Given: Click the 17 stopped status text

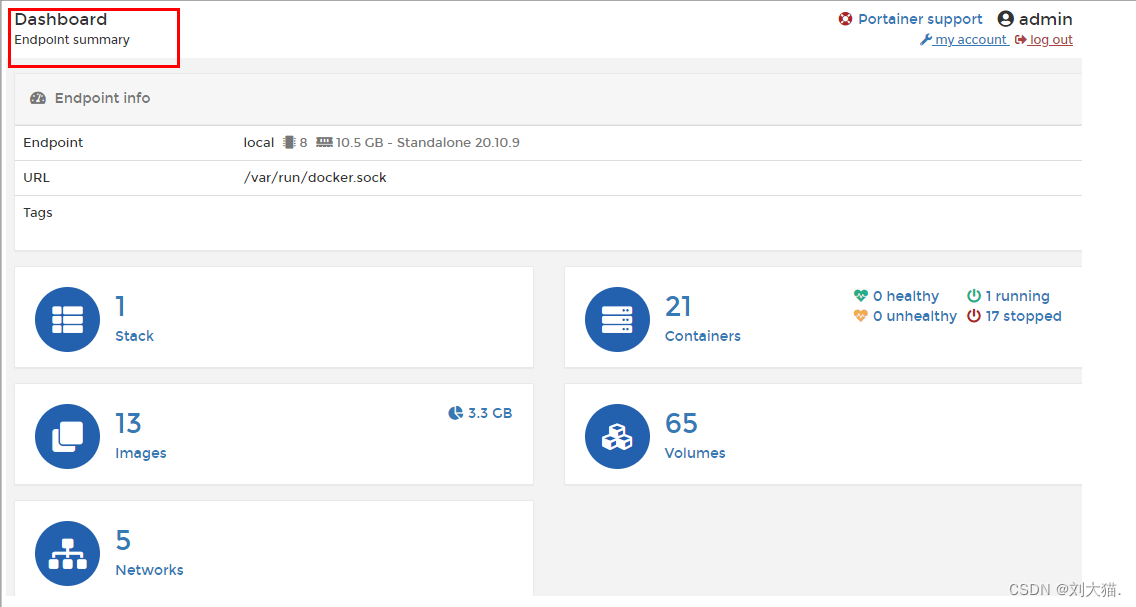Looking at the screenshot, I should point(1023,316).
